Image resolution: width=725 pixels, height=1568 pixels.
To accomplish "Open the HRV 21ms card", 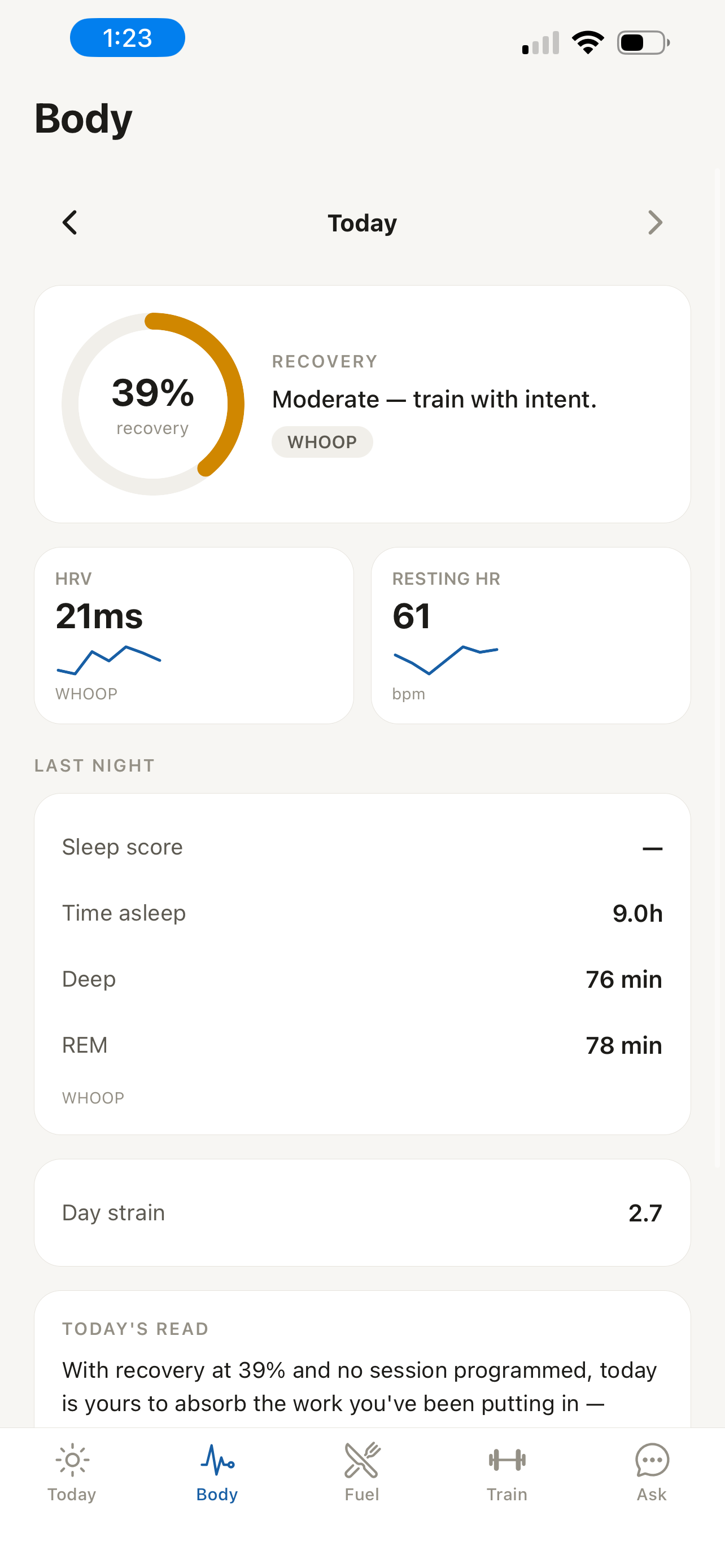I will point(194,636).
